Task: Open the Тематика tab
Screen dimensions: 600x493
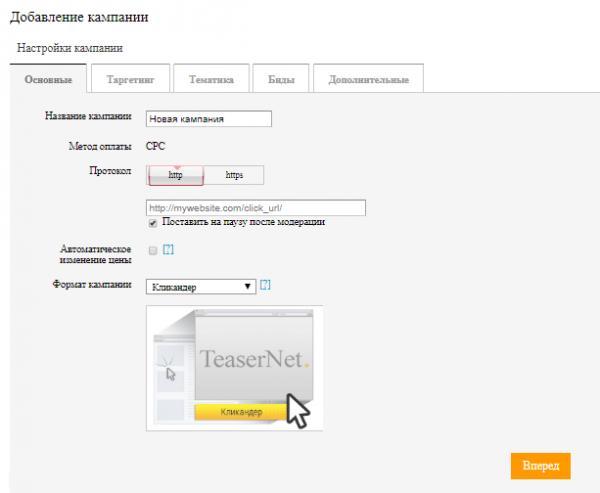Action: pyautogui.click(x=211, y=78)
